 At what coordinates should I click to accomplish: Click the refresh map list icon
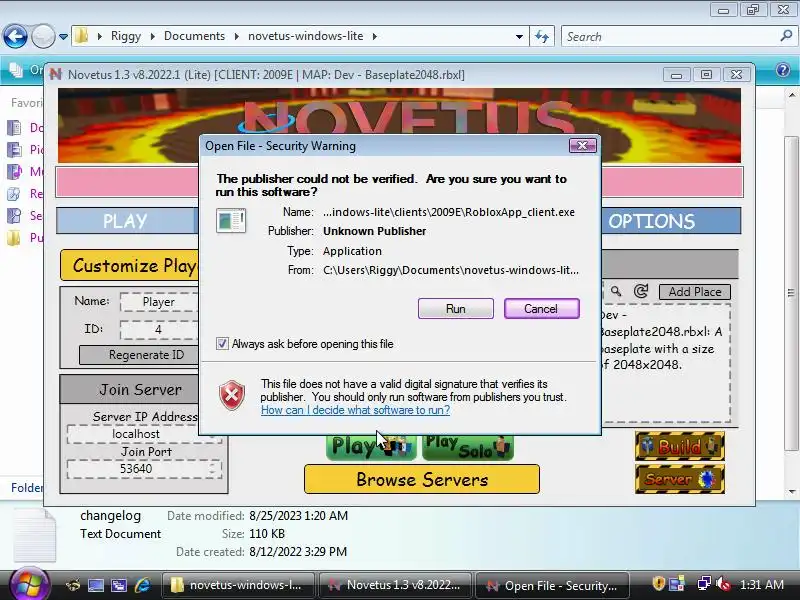coord(641,291)
